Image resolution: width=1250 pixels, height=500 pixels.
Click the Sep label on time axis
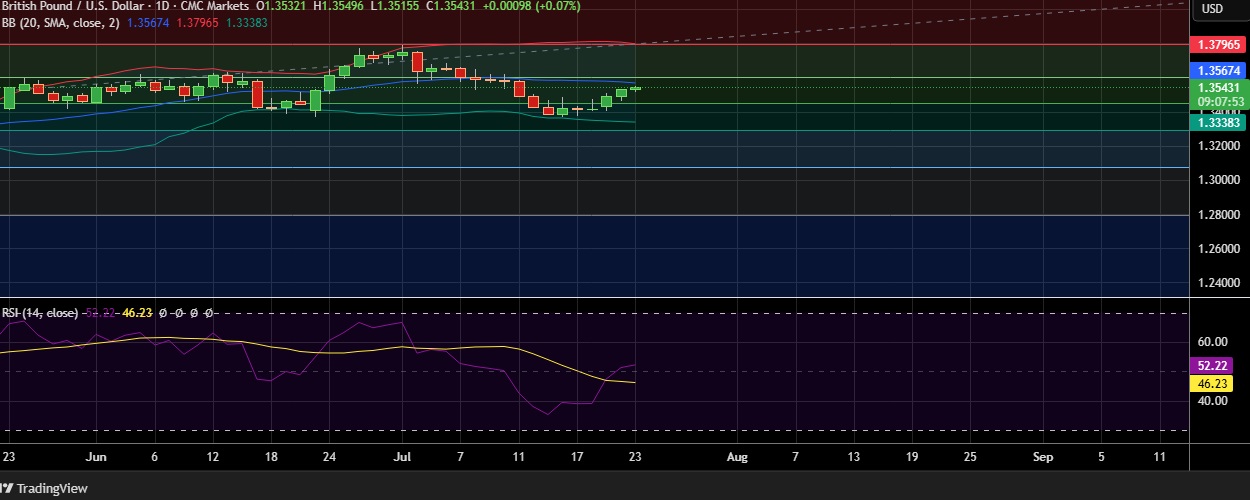point(1043,456)
